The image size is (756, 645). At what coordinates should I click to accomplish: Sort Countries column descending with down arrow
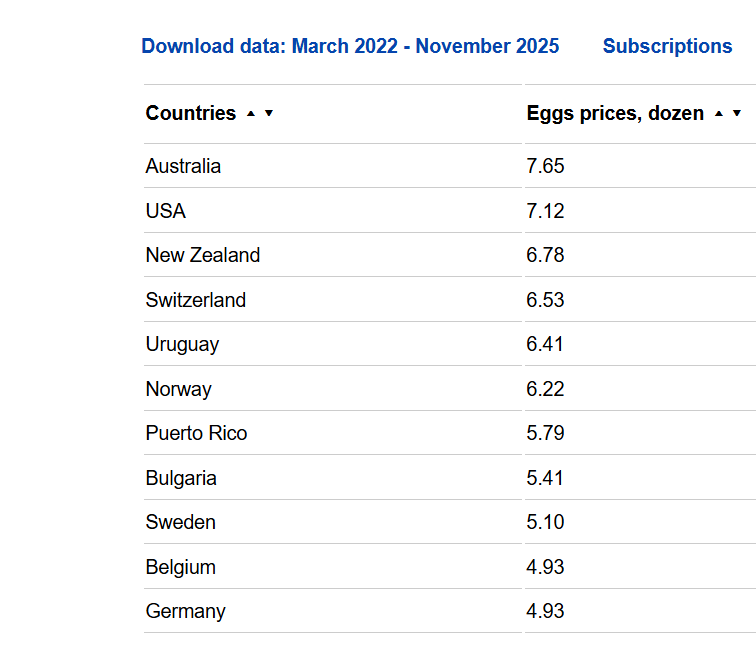(268, 114)
